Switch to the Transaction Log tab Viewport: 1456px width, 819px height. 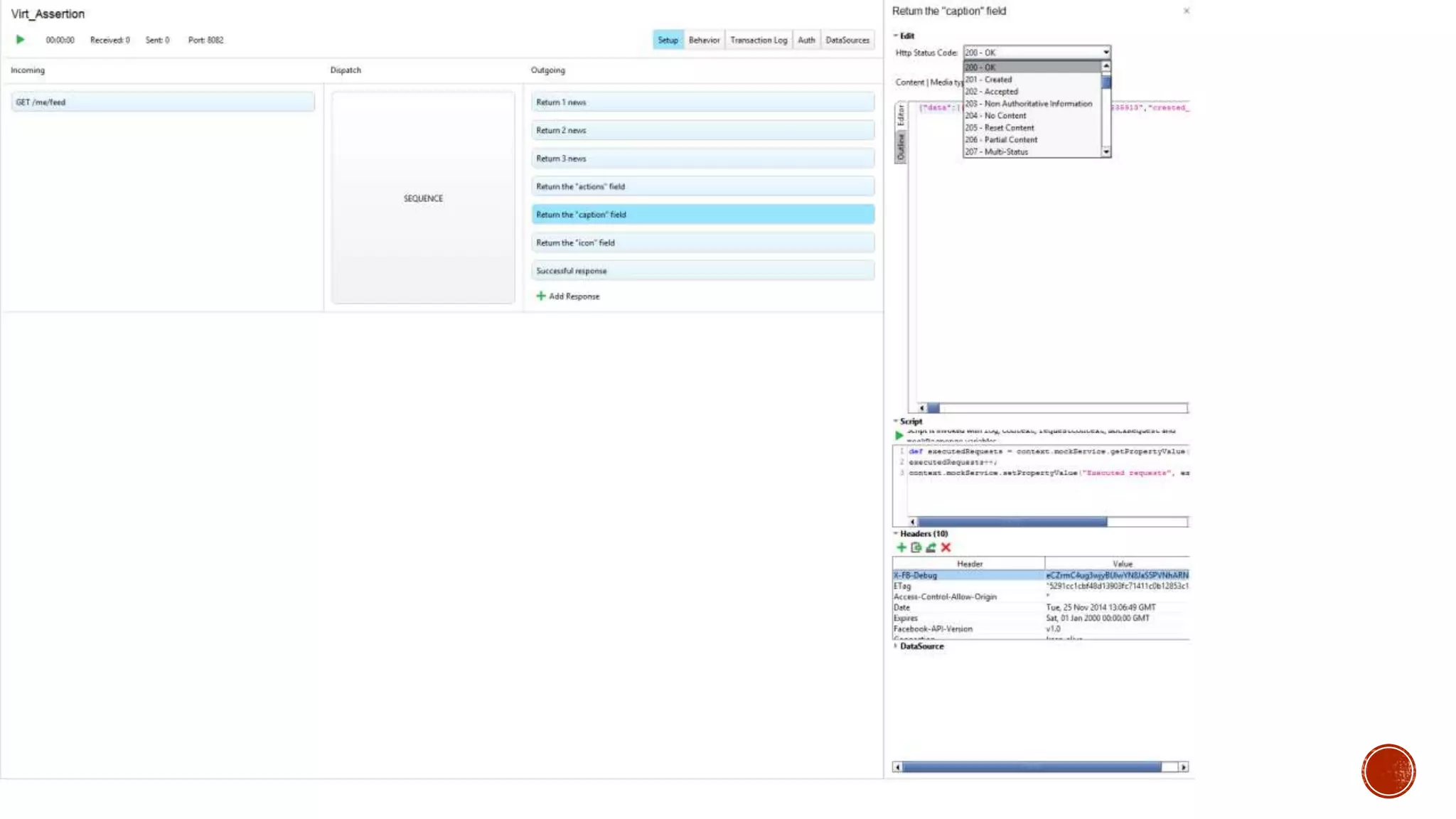[758, 40]
